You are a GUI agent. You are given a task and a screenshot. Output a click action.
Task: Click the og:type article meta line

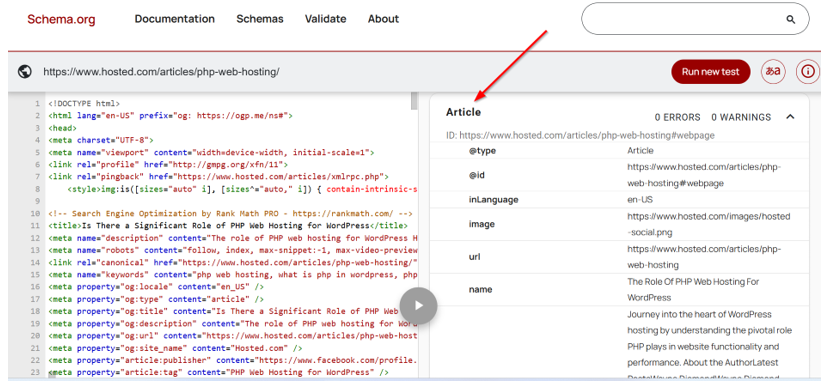tap(156, 299)
